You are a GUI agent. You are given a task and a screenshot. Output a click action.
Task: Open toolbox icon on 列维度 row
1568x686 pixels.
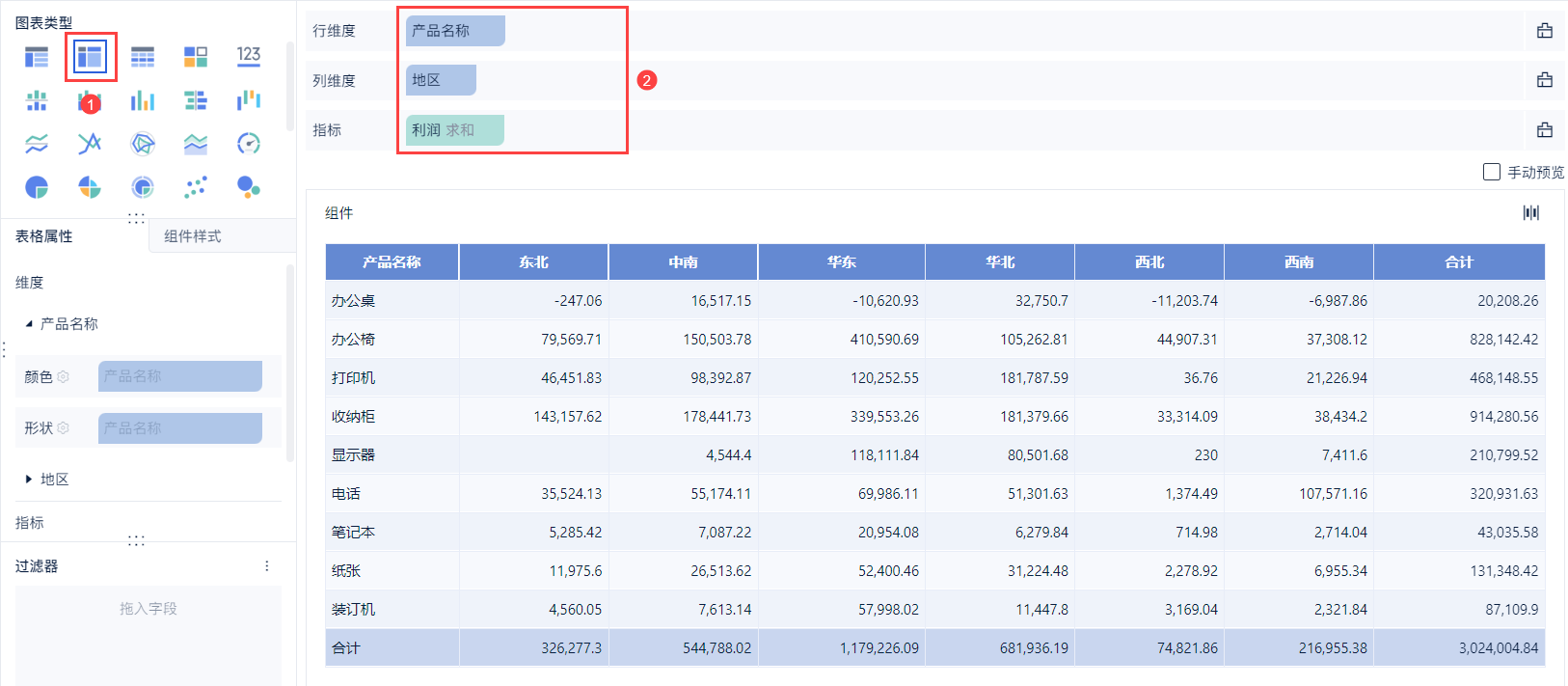click(1545, 80)
